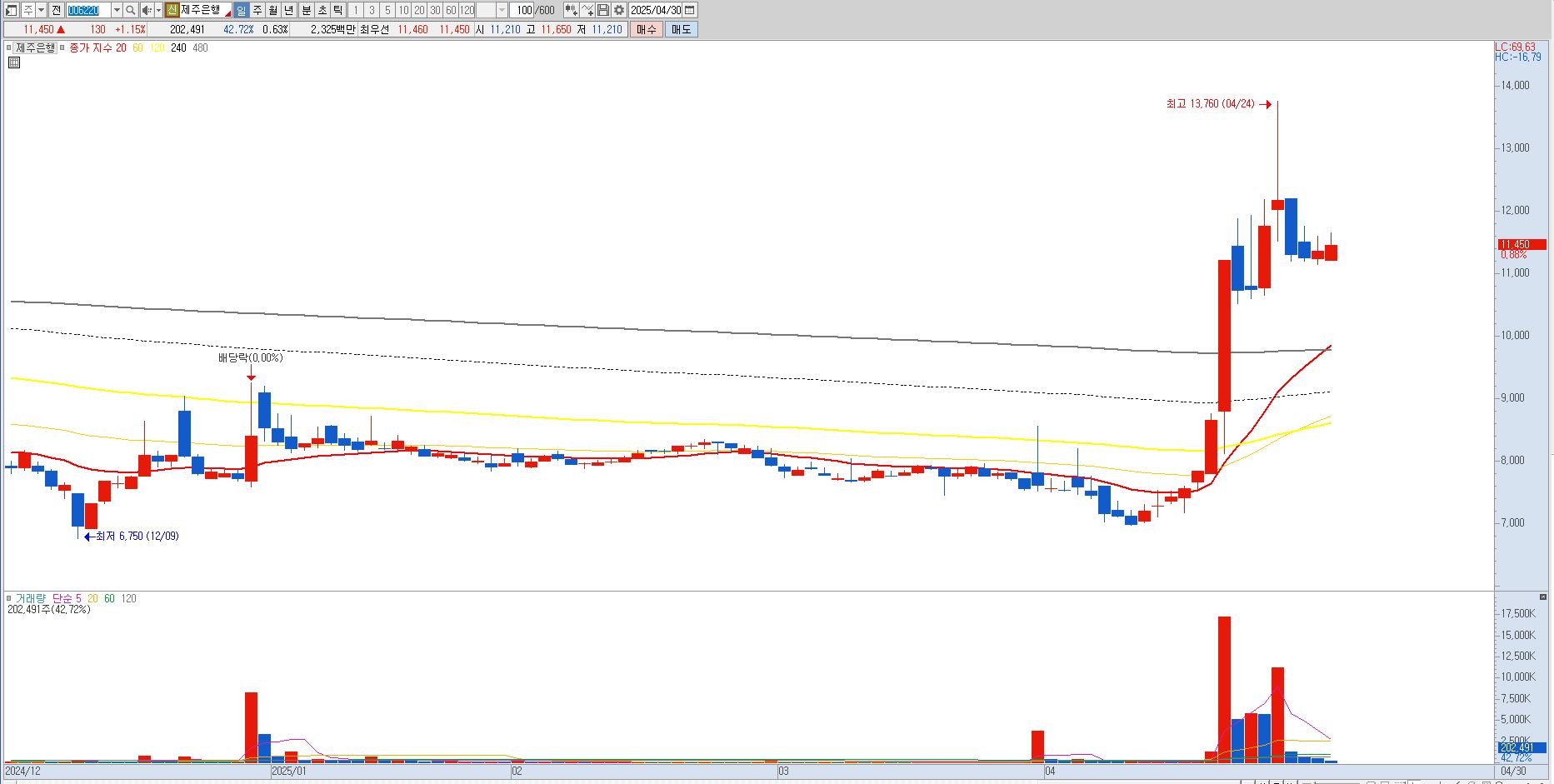
Task: Click the data grid icon below 제주은행
Action: click(x=14, y=62)
